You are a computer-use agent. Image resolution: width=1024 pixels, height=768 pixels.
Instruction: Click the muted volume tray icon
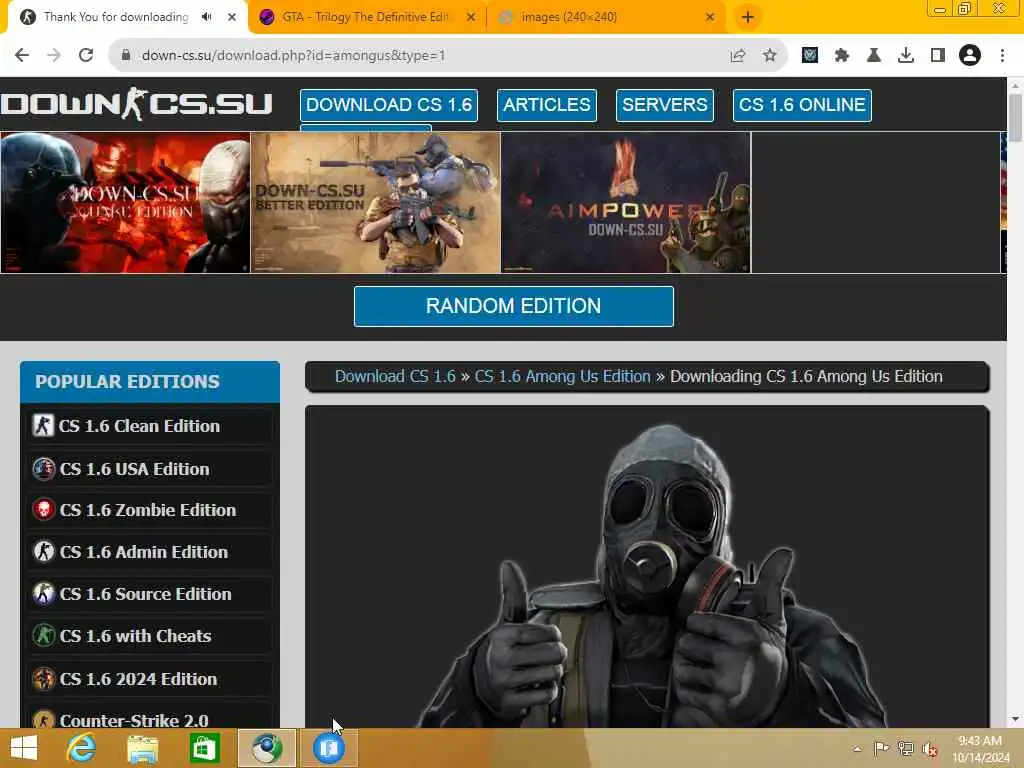tap(929, 749)
